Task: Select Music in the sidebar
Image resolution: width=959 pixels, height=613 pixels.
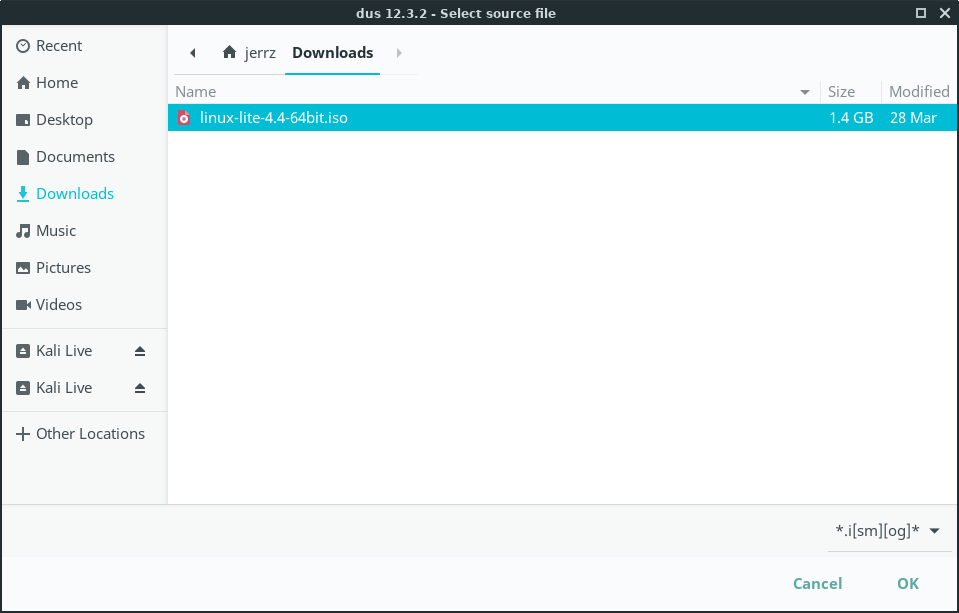Action: tap(56, 231)
